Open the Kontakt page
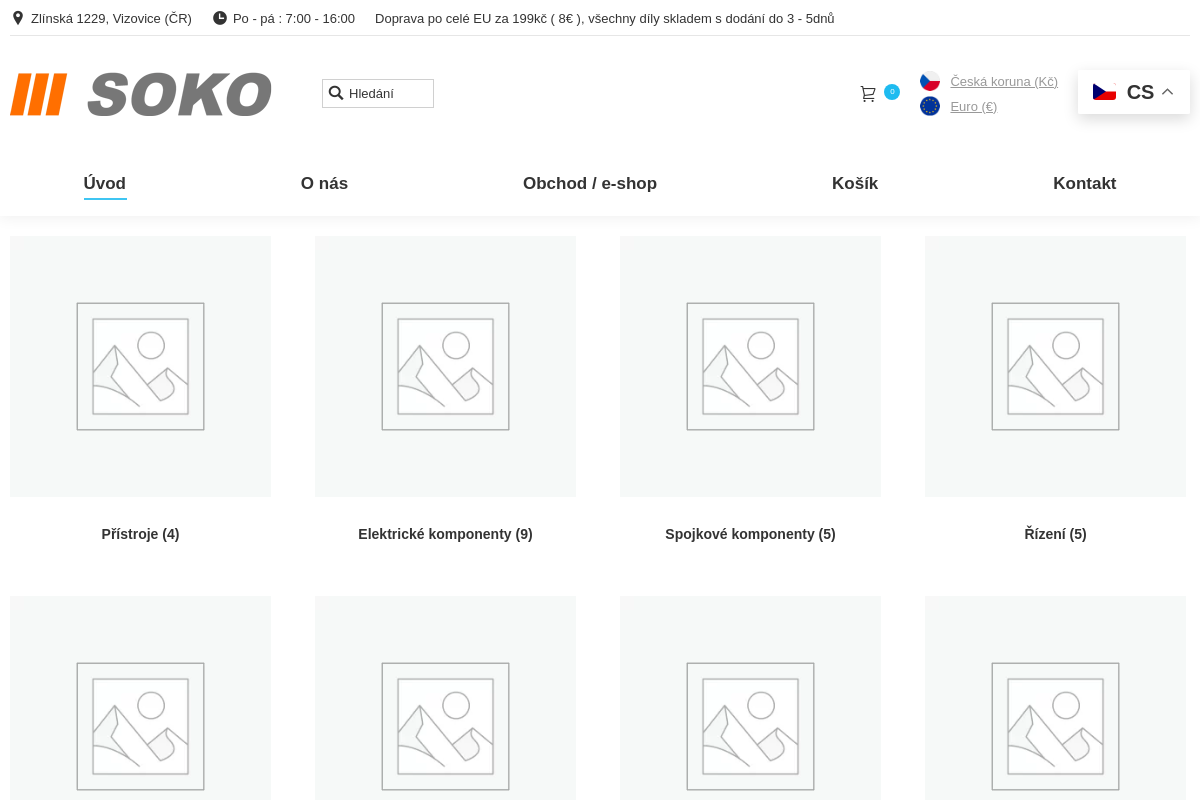The image size is (1200, 800). coord(1084,183)
